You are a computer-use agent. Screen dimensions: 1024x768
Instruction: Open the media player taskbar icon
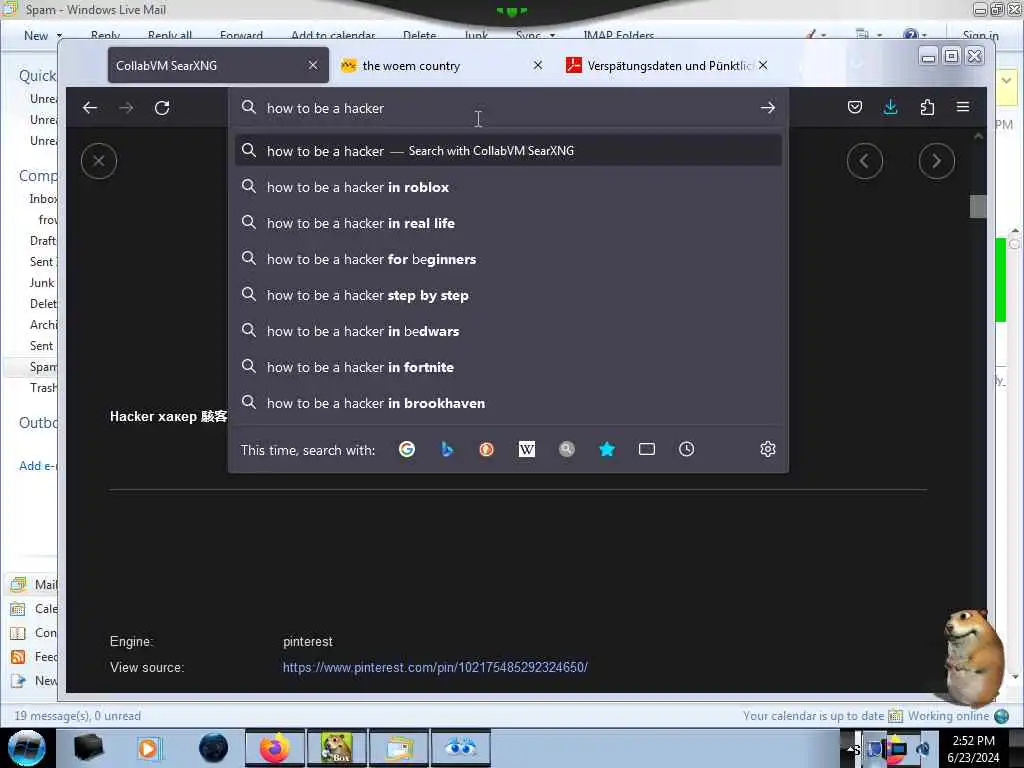click(x=150, y=748)
